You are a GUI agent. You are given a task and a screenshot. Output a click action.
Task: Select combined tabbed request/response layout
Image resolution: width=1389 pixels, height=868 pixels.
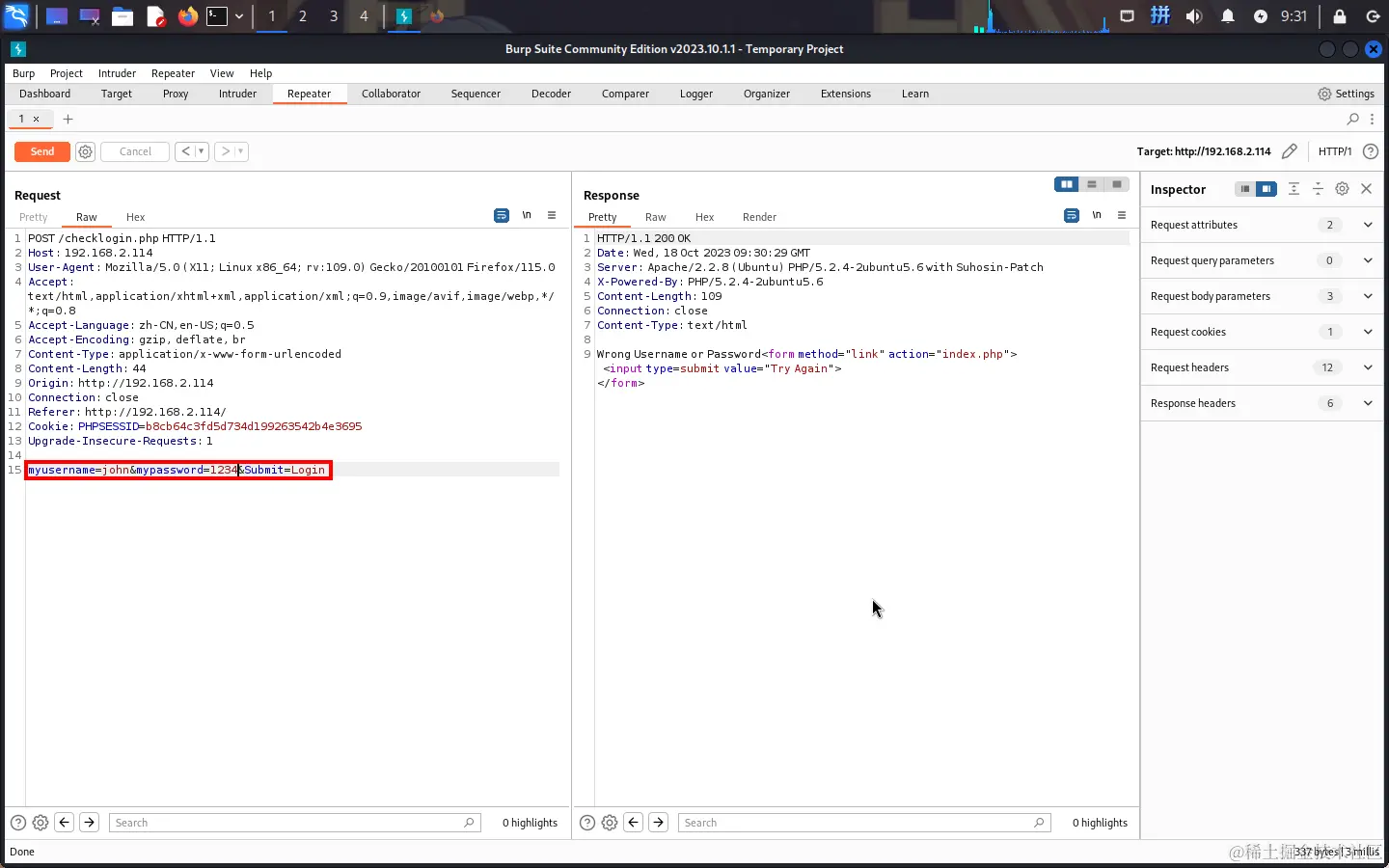(x=1117, y=184)
